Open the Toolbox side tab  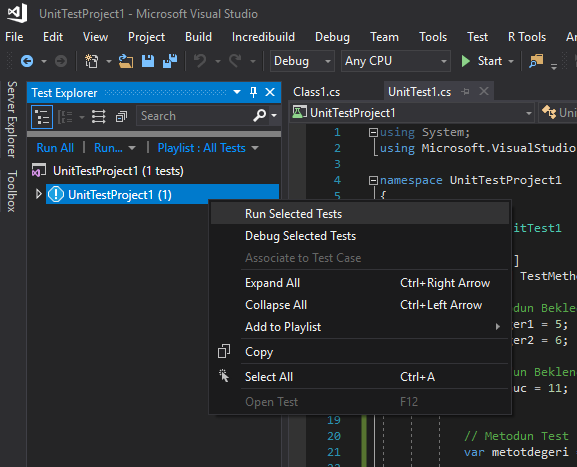[x=12, y=191]
